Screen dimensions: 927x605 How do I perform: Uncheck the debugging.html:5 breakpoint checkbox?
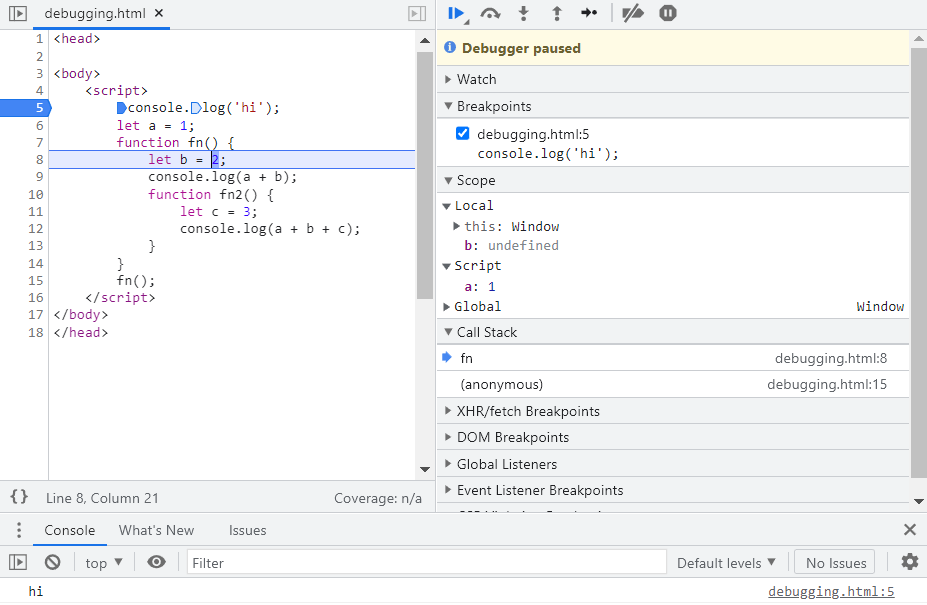462,134
